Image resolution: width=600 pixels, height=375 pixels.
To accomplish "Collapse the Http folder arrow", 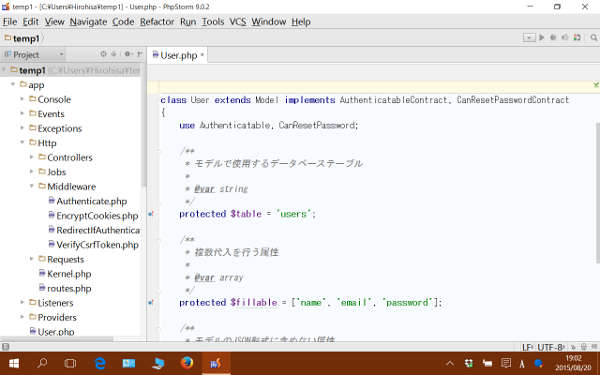I will click(22, 142).
